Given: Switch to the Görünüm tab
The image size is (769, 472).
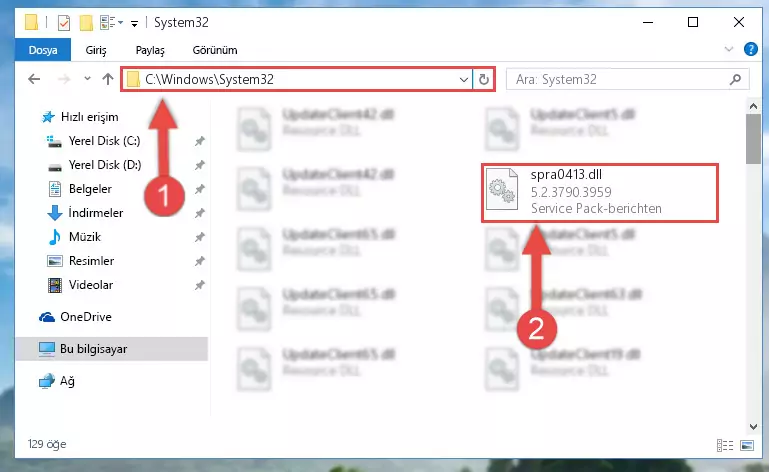Looking at the screenshot, I should (215, 50).
